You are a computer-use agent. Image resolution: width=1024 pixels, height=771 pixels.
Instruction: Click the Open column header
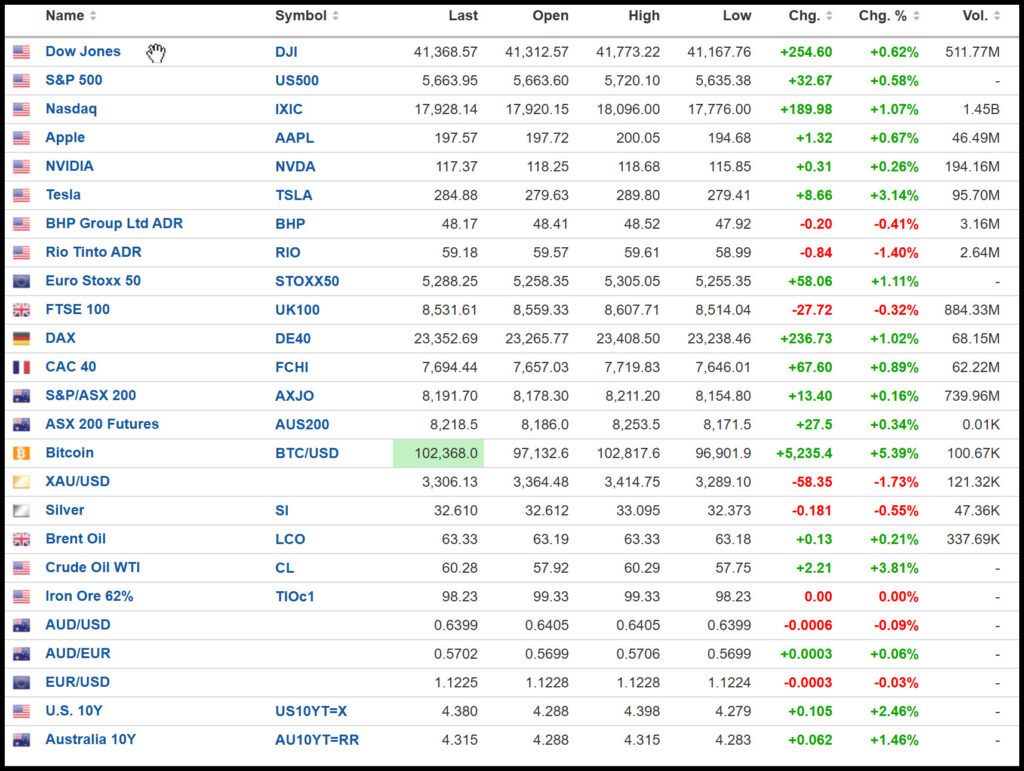tap(550, 16)
